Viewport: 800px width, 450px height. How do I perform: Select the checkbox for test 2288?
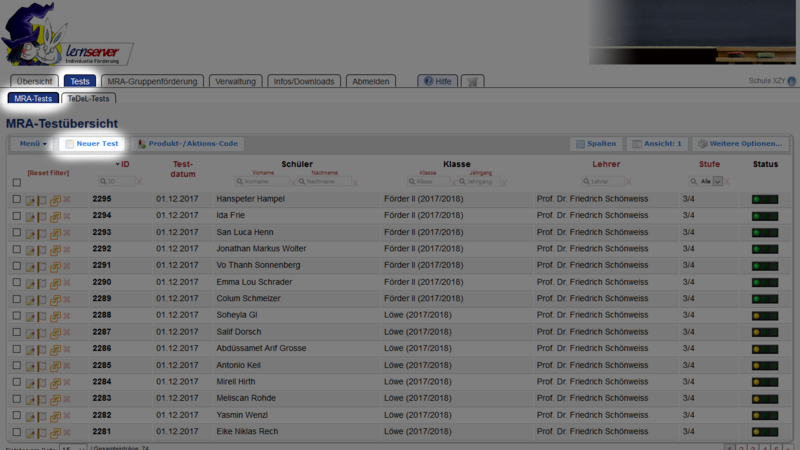[16, 315]
